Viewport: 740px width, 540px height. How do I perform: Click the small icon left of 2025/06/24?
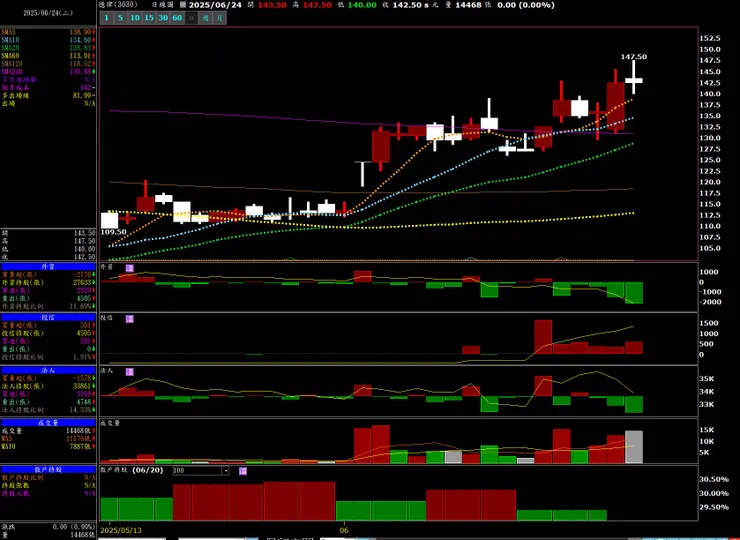[183, 5]
